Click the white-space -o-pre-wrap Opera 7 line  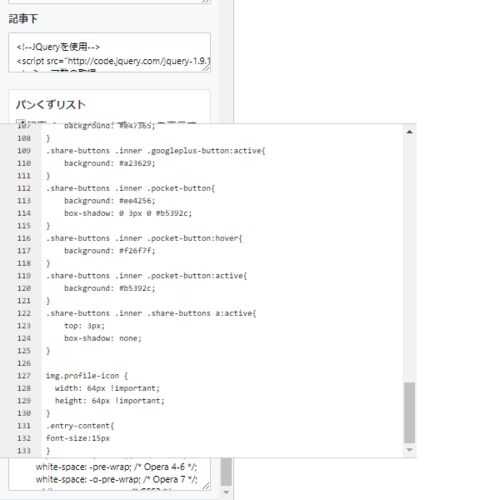(116, 479)
